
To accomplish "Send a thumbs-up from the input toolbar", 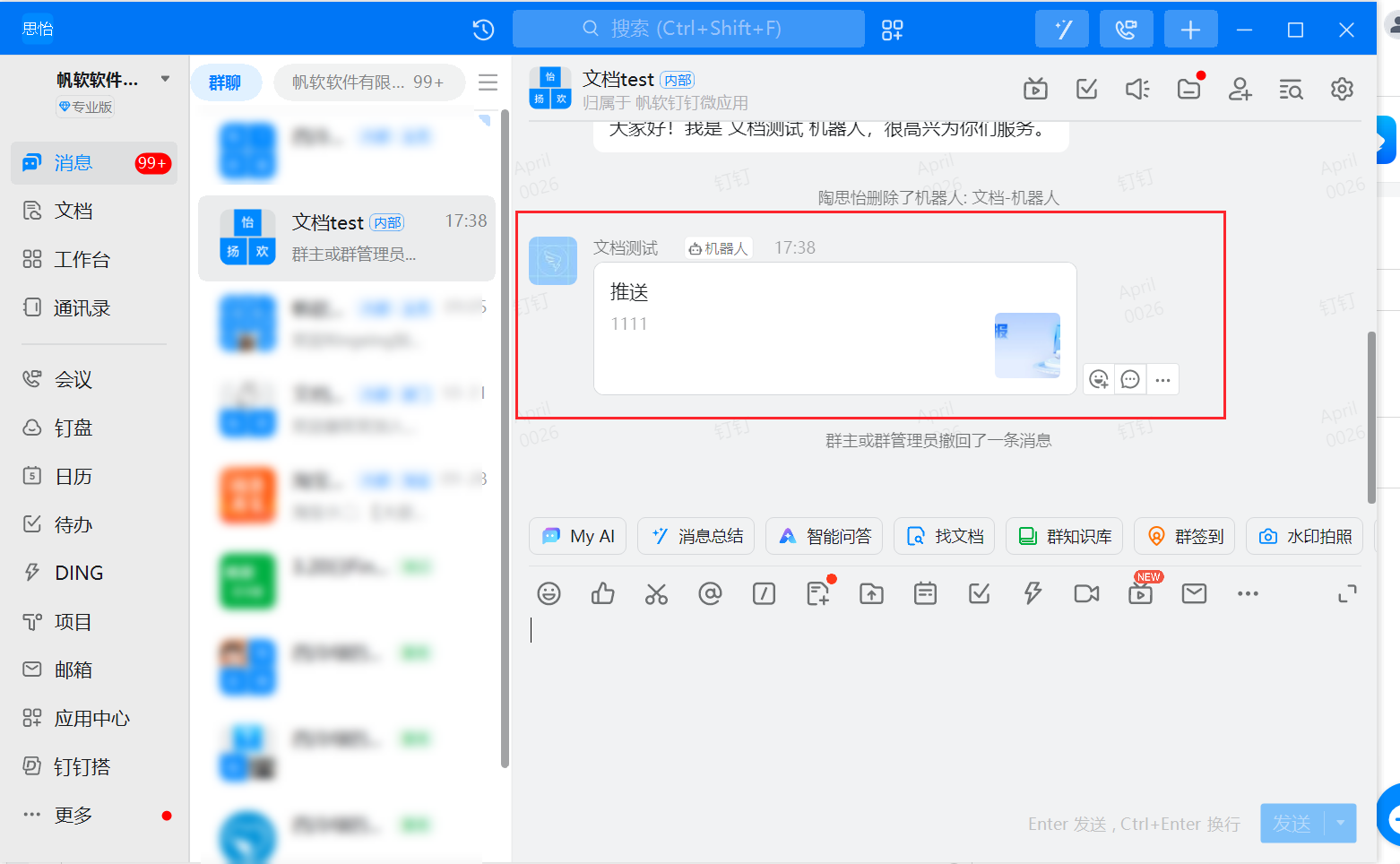I will (603, 593).
